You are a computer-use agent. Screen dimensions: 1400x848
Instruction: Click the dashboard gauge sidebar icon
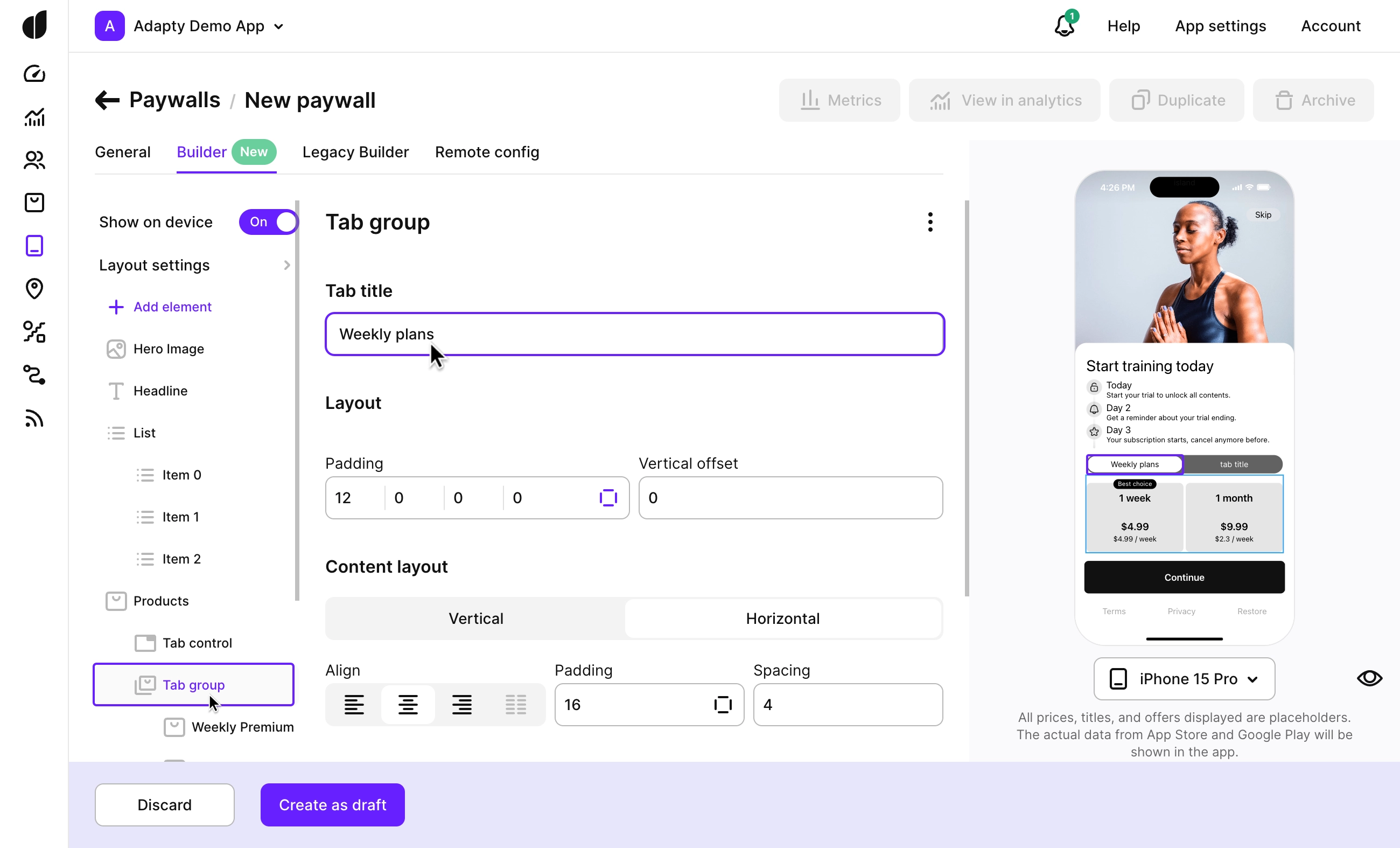[x=34, y=74]
